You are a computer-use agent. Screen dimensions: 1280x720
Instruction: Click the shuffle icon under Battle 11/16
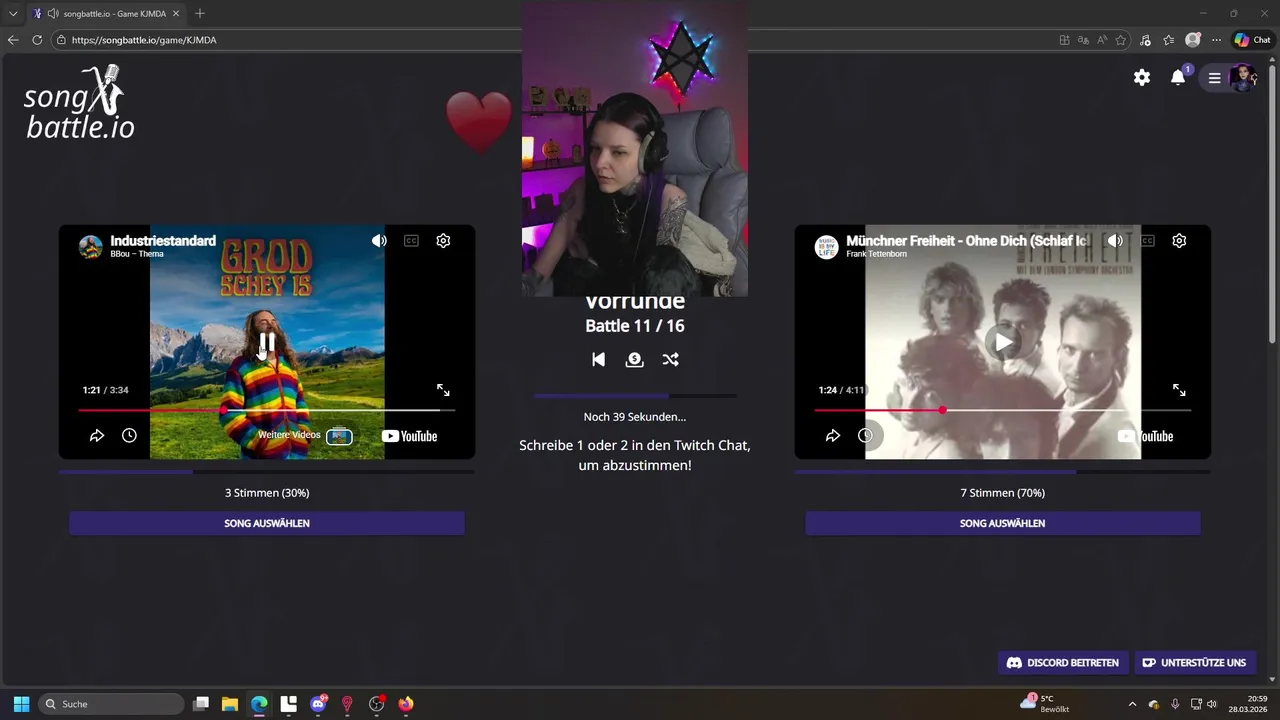click(670, 359)
